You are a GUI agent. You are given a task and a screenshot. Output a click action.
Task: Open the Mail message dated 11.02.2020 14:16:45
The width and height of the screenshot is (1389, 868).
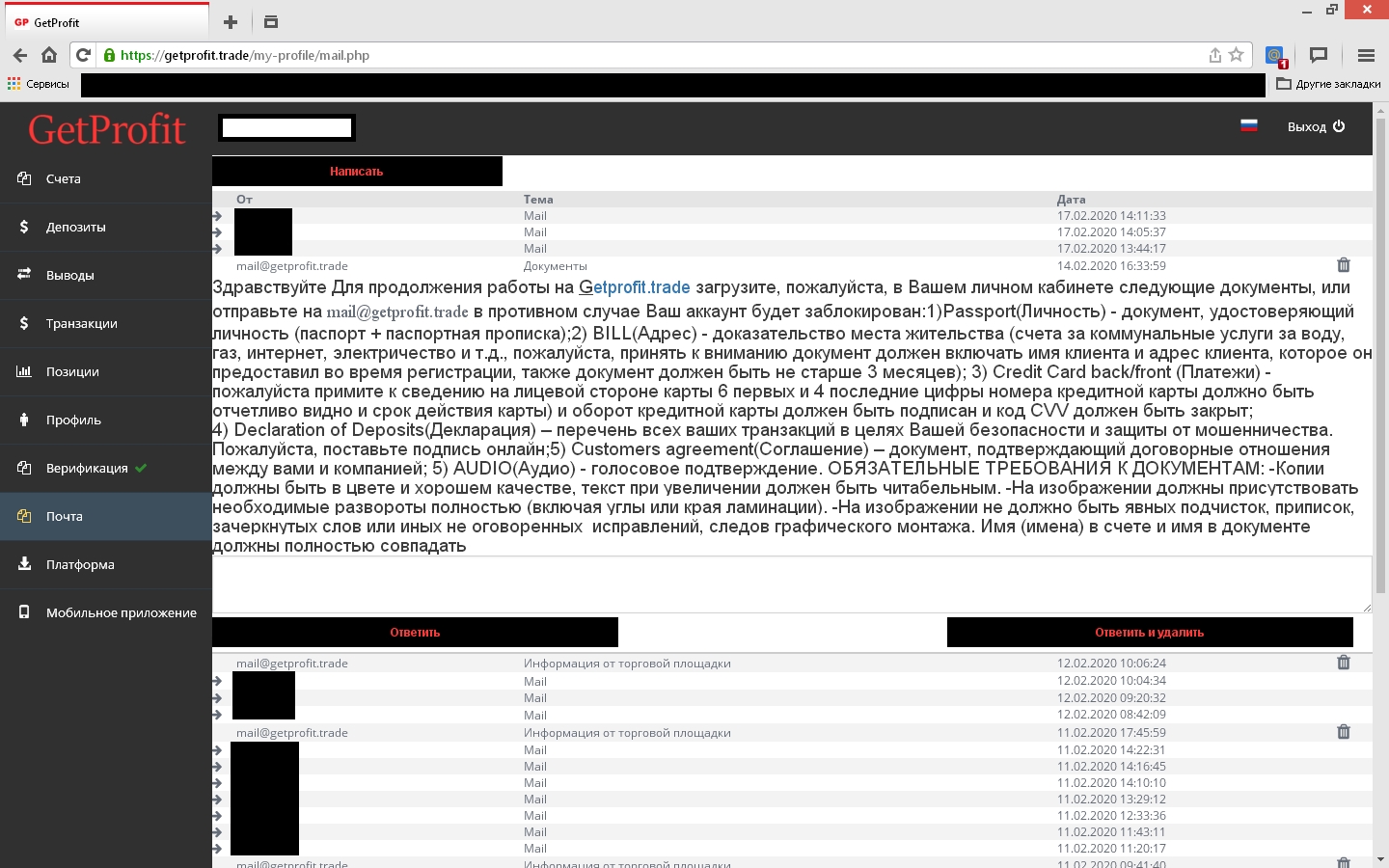[x=792, y=767]
